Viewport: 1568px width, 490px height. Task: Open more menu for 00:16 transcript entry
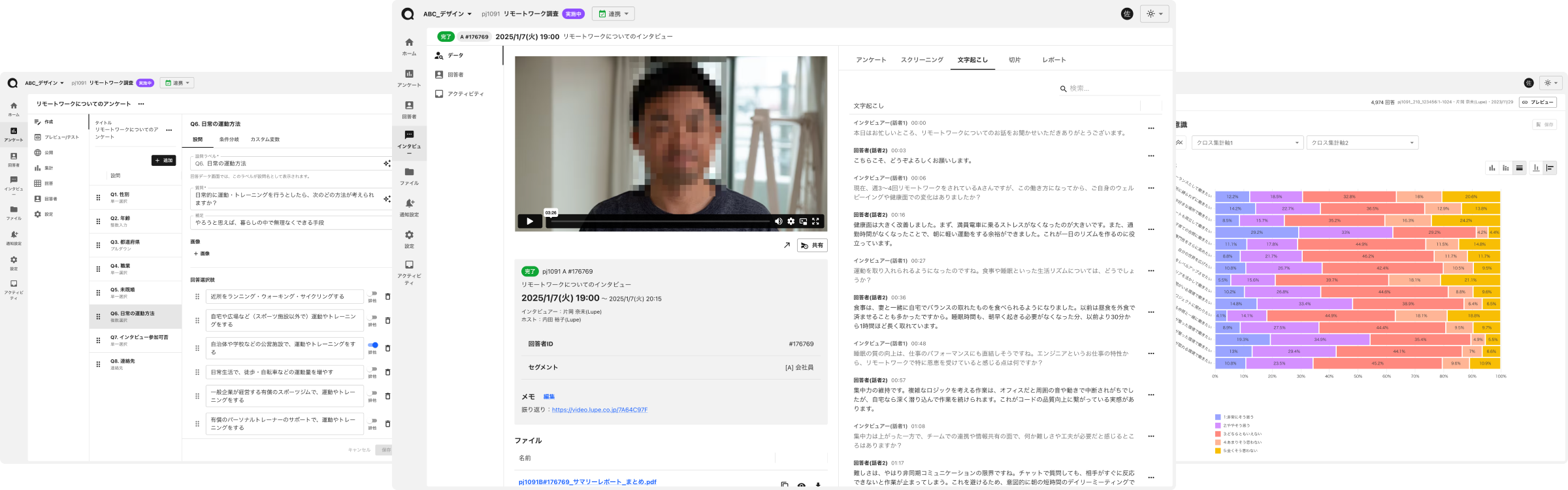click(1151, 229)
